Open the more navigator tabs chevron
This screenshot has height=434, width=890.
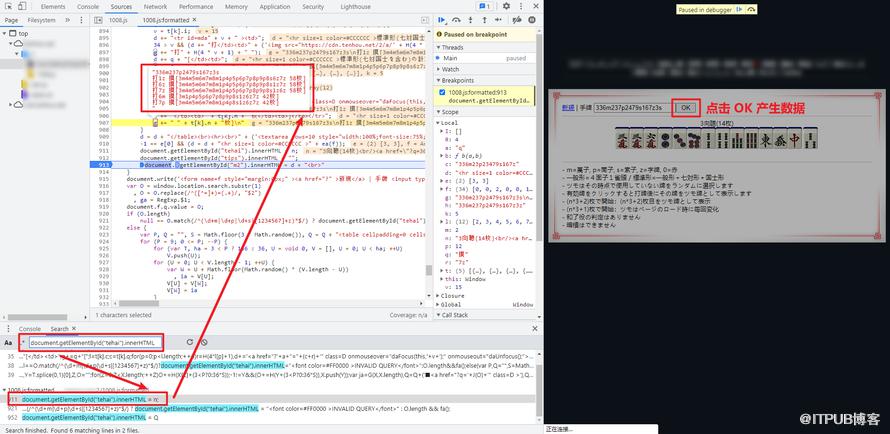[x=68, y=20]
